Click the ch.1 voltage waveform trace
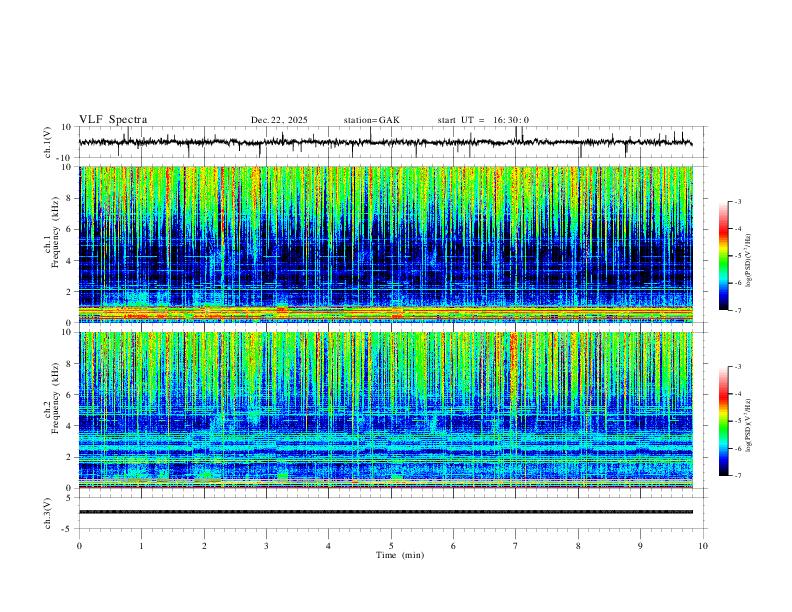 (385, 142)
